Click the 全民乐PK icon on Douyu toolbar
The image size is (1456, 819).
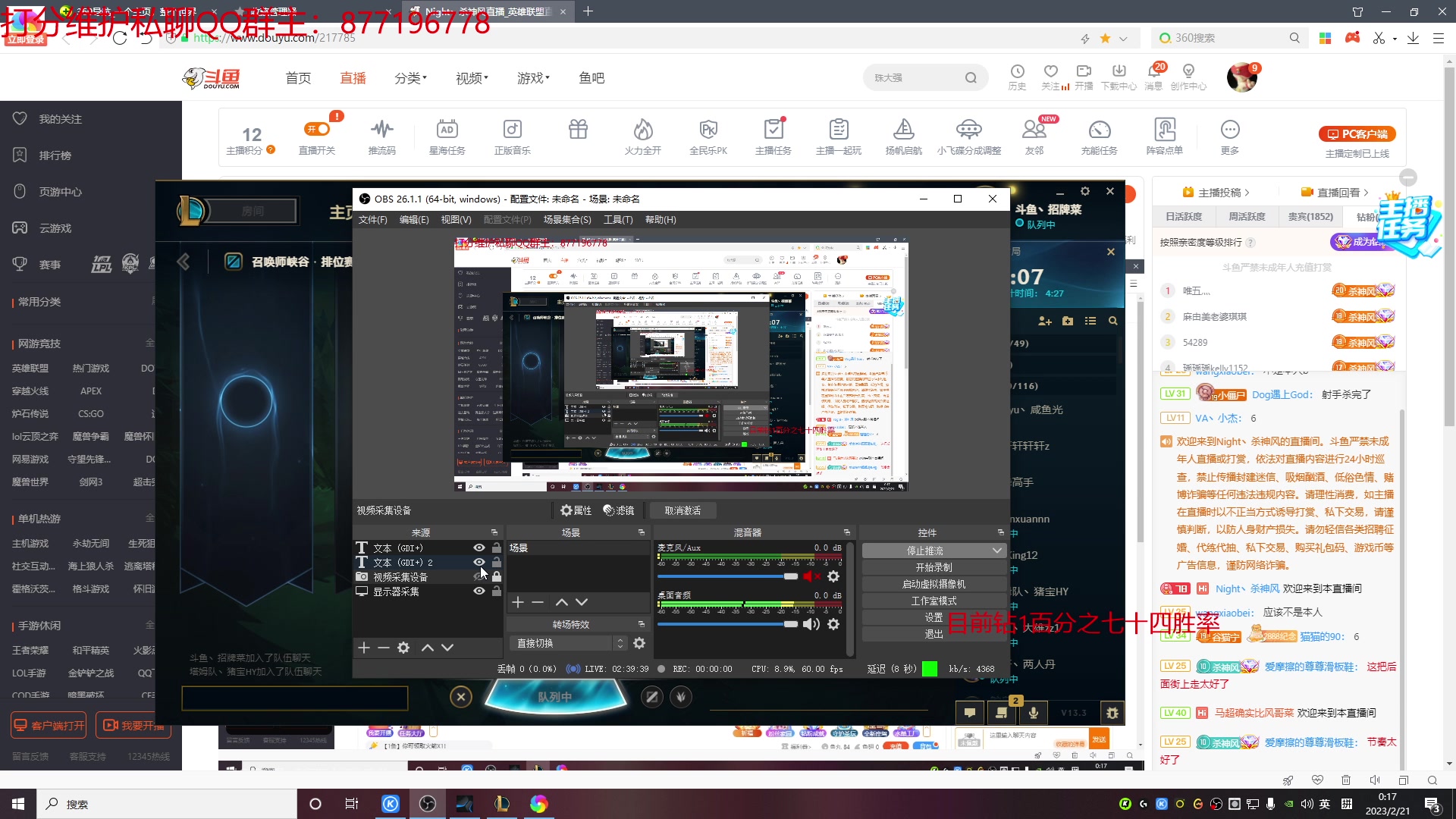point(708,136)
